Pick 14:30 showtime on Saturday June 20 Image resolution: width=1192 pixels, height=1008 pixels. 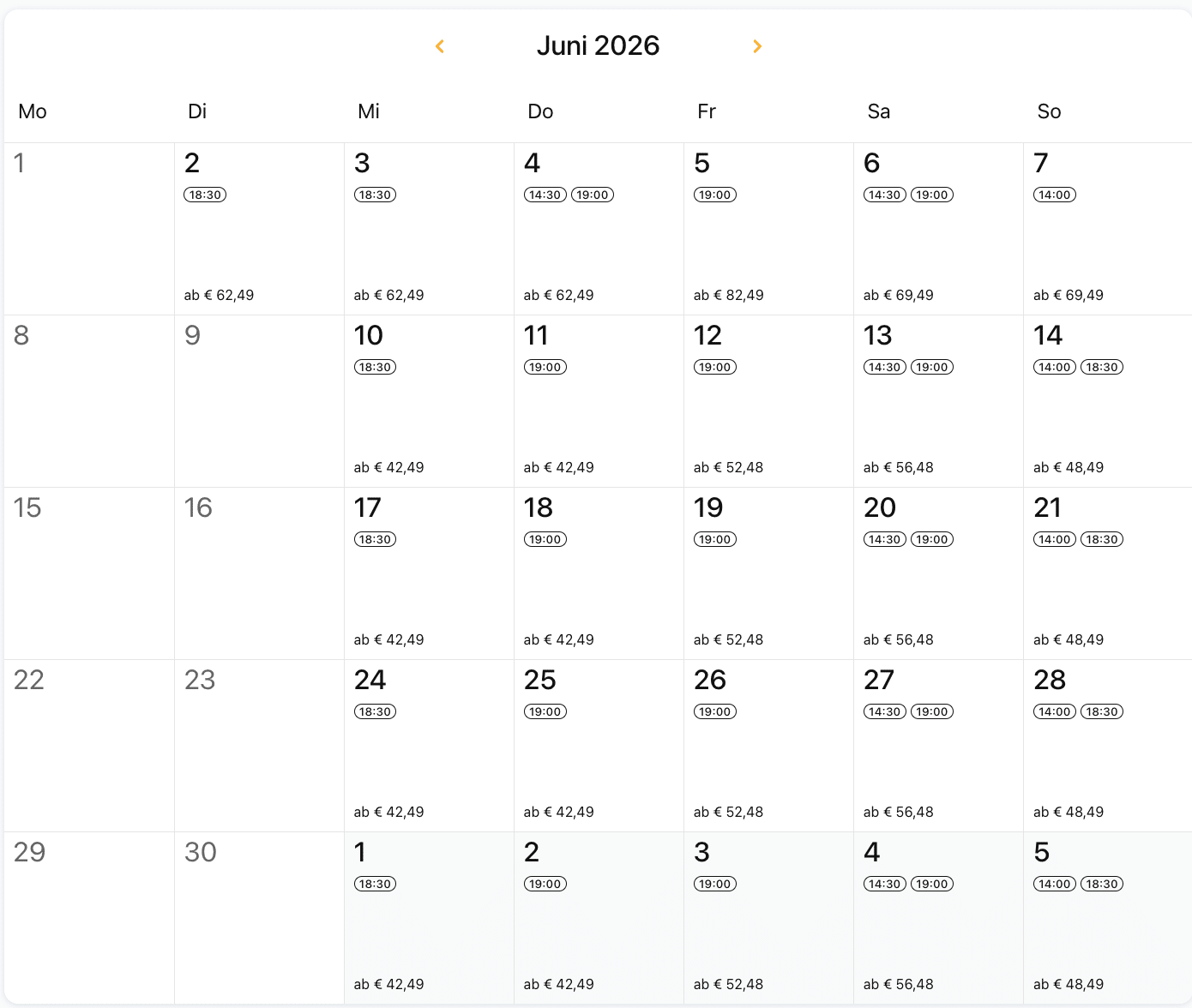tap(884, 539)
